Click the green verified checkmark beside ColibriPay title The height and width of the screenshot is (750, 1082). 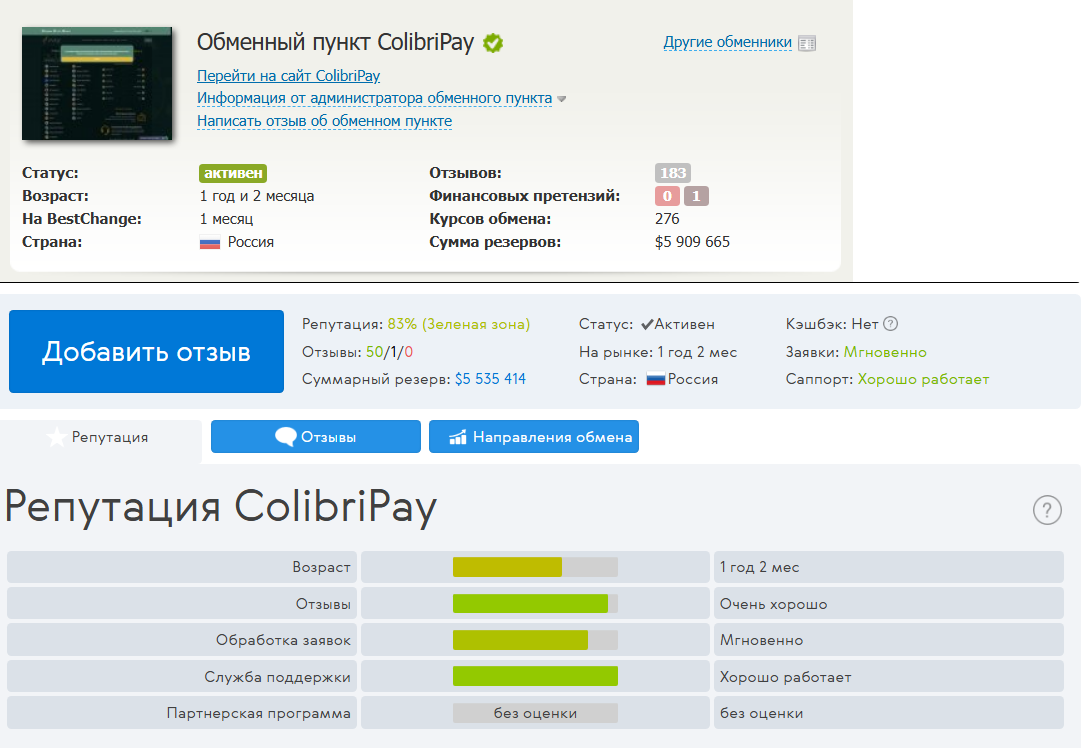493,43
